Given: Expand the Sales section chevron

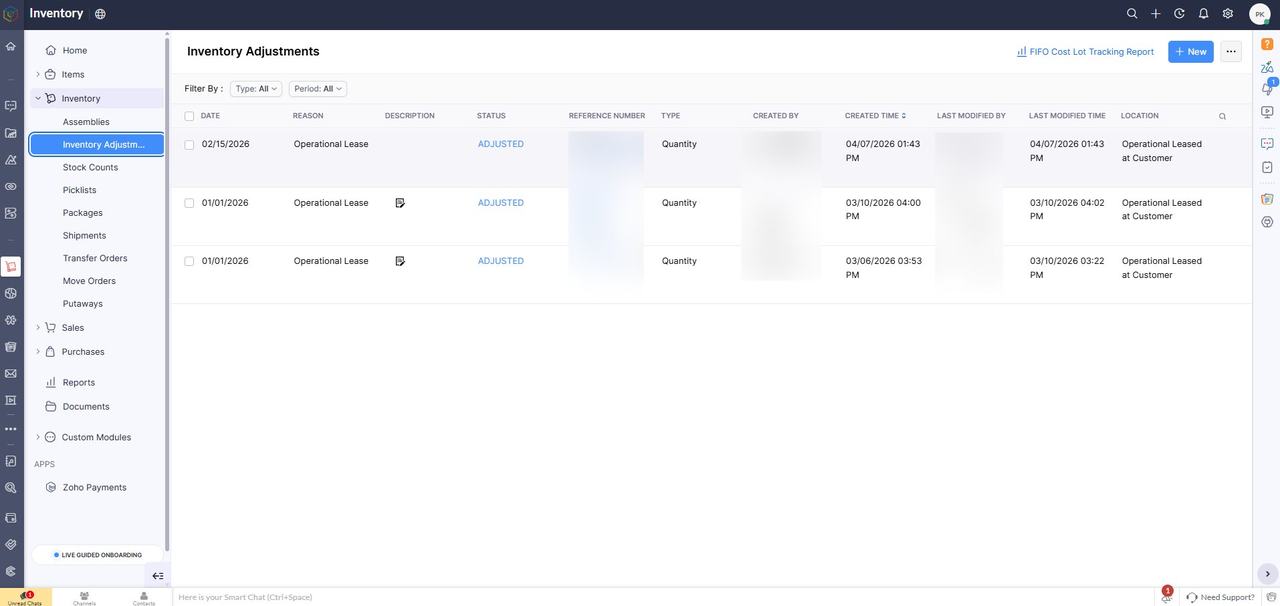Looking at the screenshot, I should pos(38,327).
